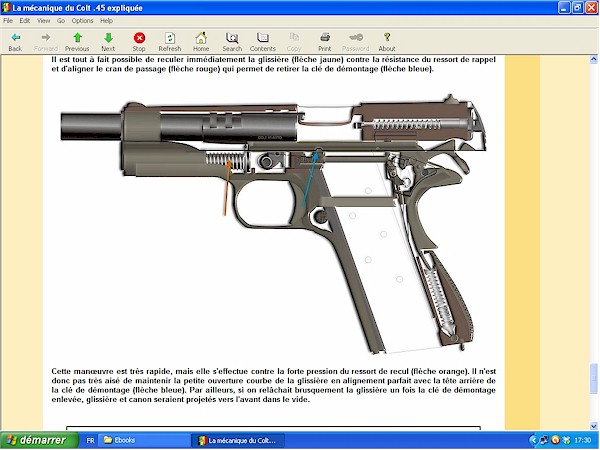The width and height of the screenshot is (600, 450).
Task: Open the Edit menu
Action: click(24, 21)
